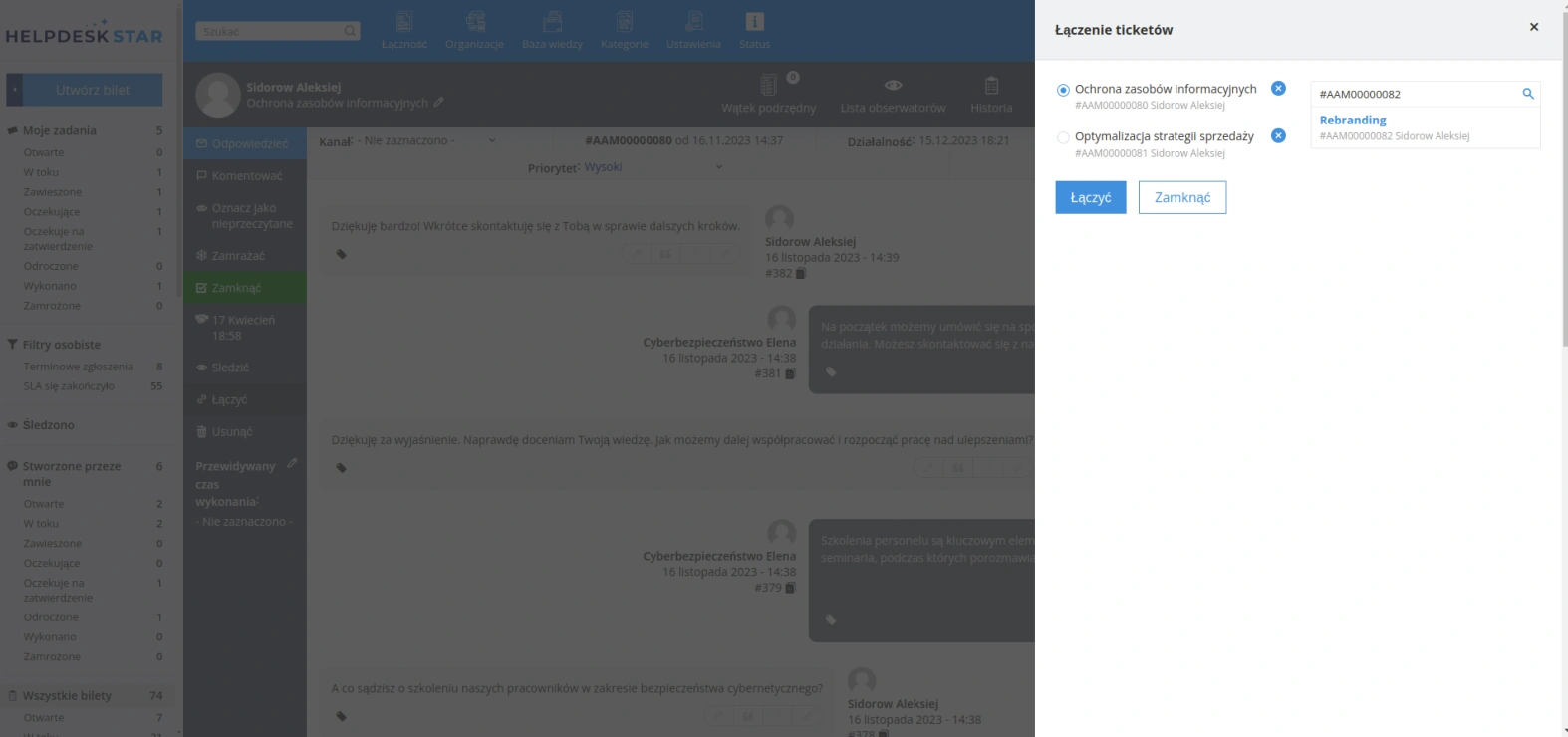This screenshot has width=1568, height=737.
Task: Select the Optymalizacja strategii sprzedaży radio button
Action: pyautogui.click(x=1063, y=137)
